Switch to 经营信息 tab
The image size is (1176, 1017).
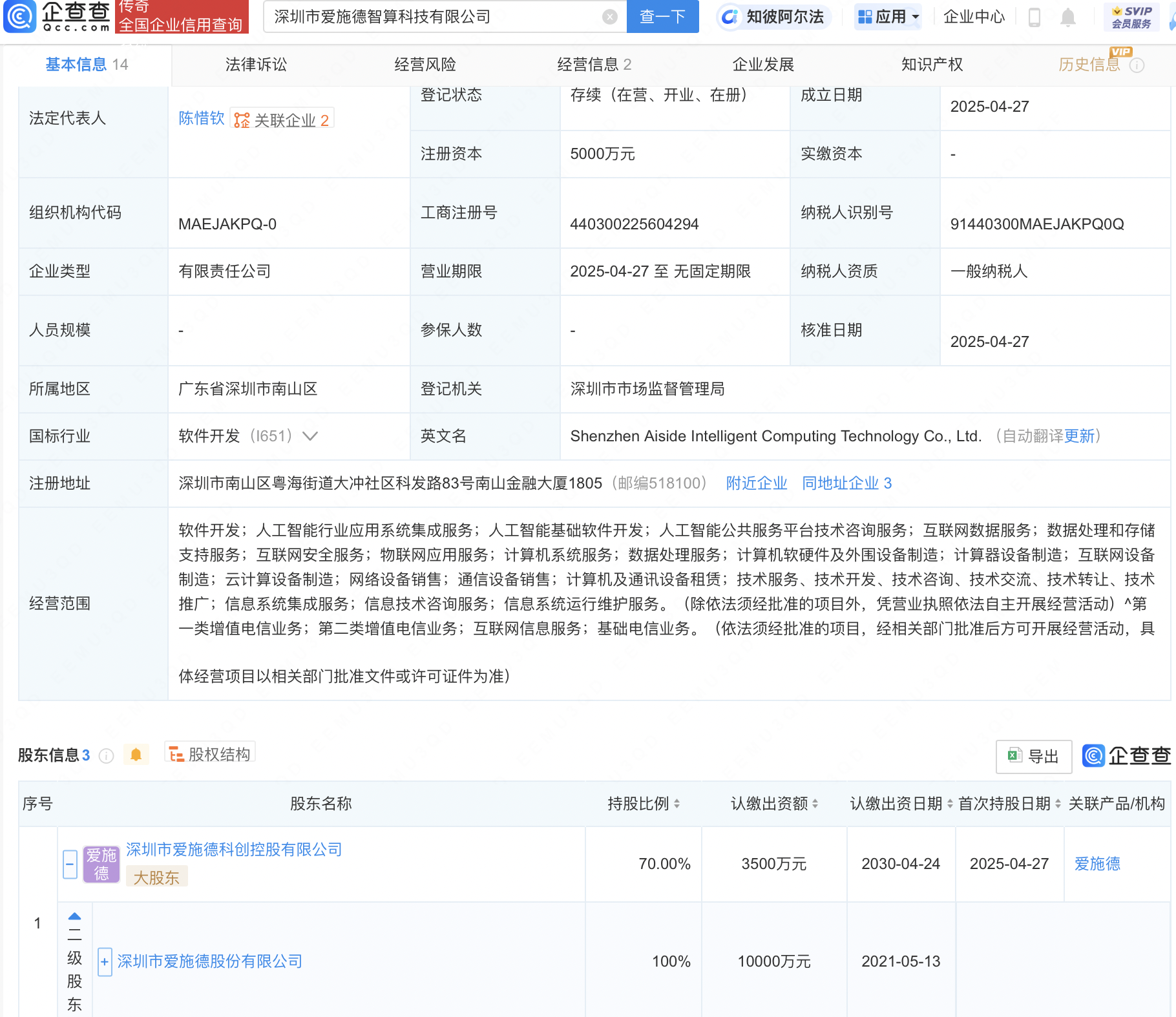point(594,64)
